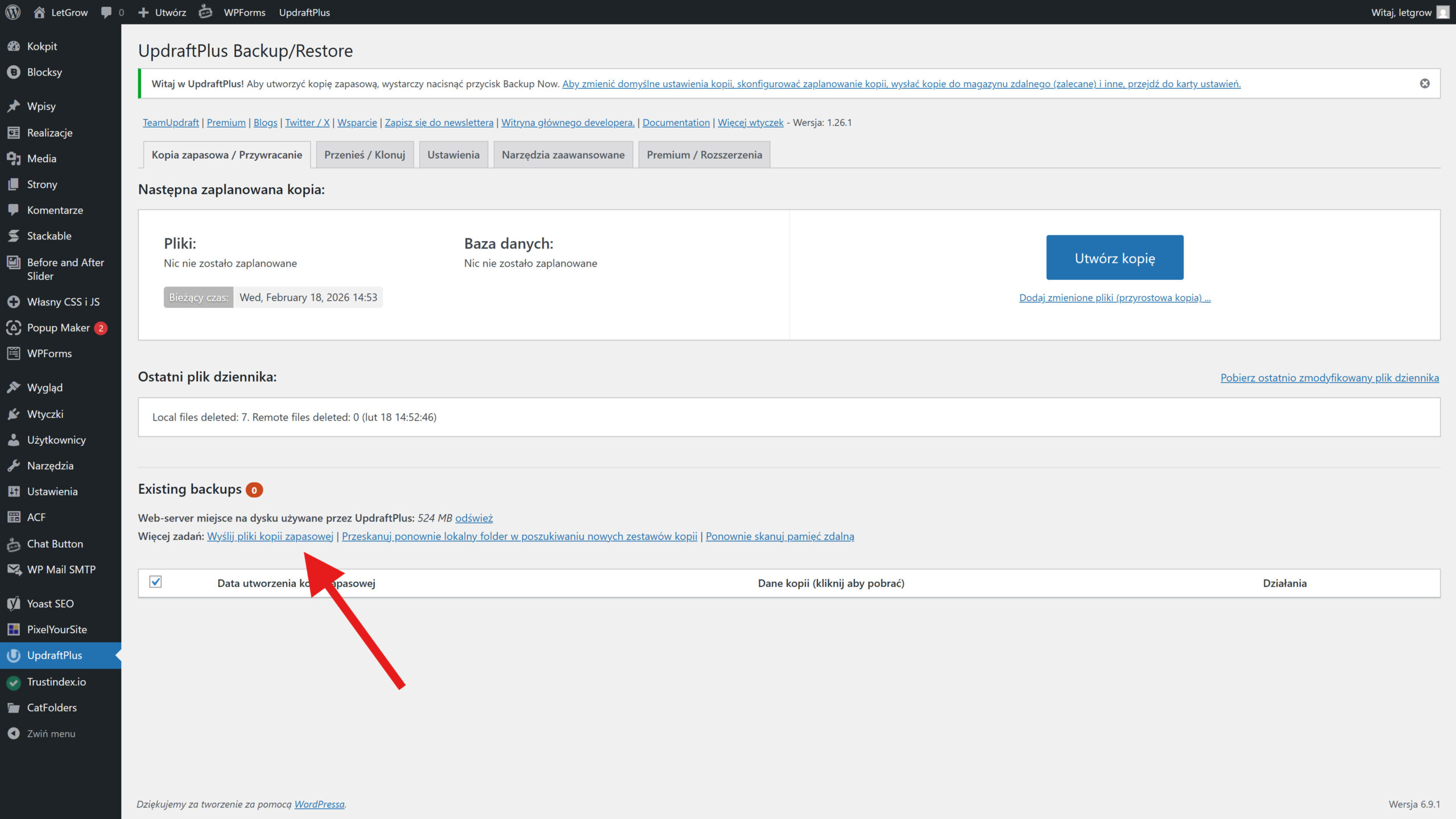Switch to the Ustawienia tab

(x=453, y=155)
